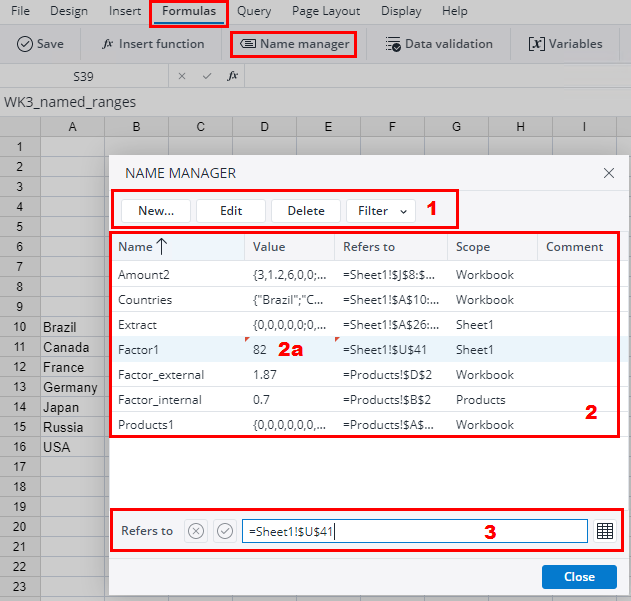Open the Page Layout menu
This screenshot has height=601, width=631.
pyautogui.click(x=326, y=12)
